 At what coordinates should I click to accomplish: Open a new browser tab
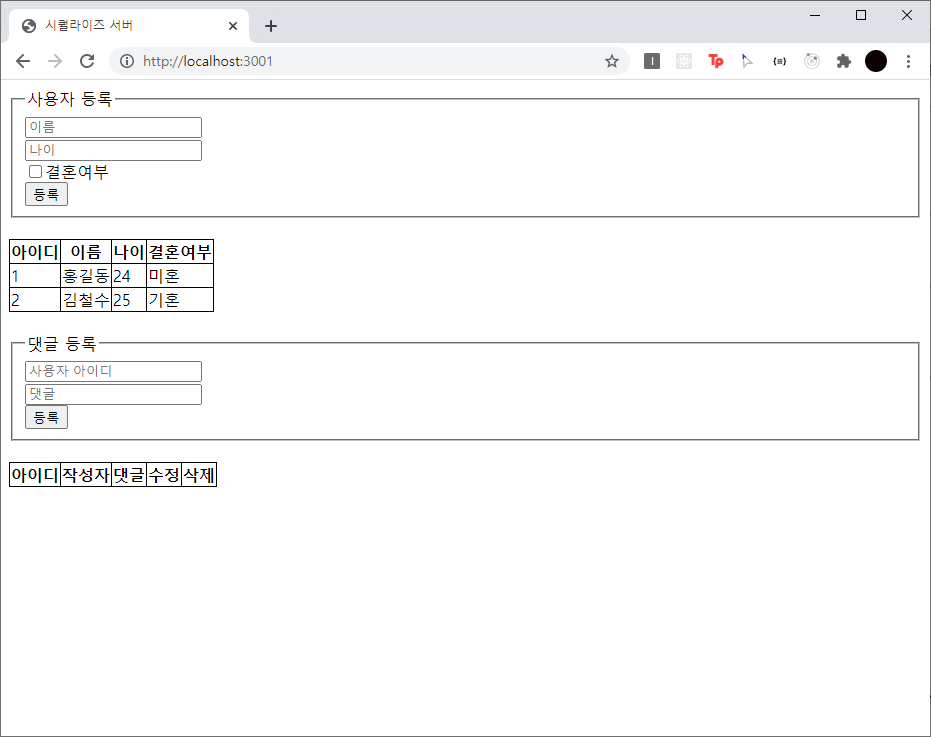pos(271,26)
